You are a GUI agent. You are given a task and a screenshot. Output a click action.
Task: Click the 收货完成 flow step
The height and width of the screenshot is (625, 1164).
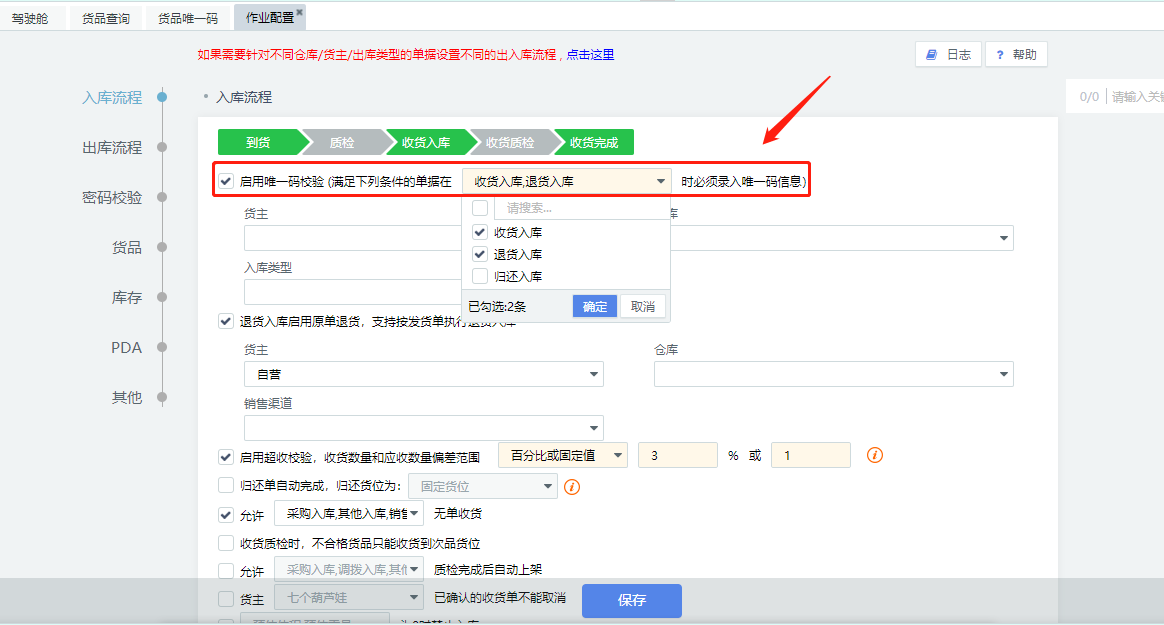tap(594, 143)
